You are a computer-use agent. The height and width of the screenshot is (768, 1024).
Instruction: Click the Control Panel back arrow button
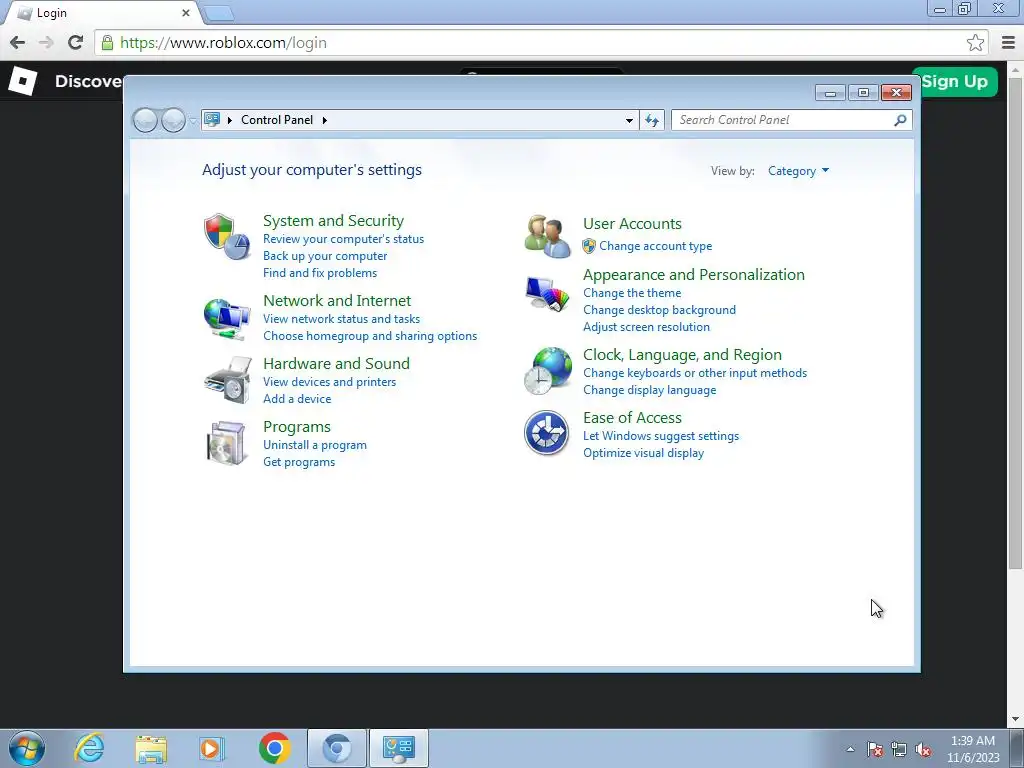coord(145,120)
